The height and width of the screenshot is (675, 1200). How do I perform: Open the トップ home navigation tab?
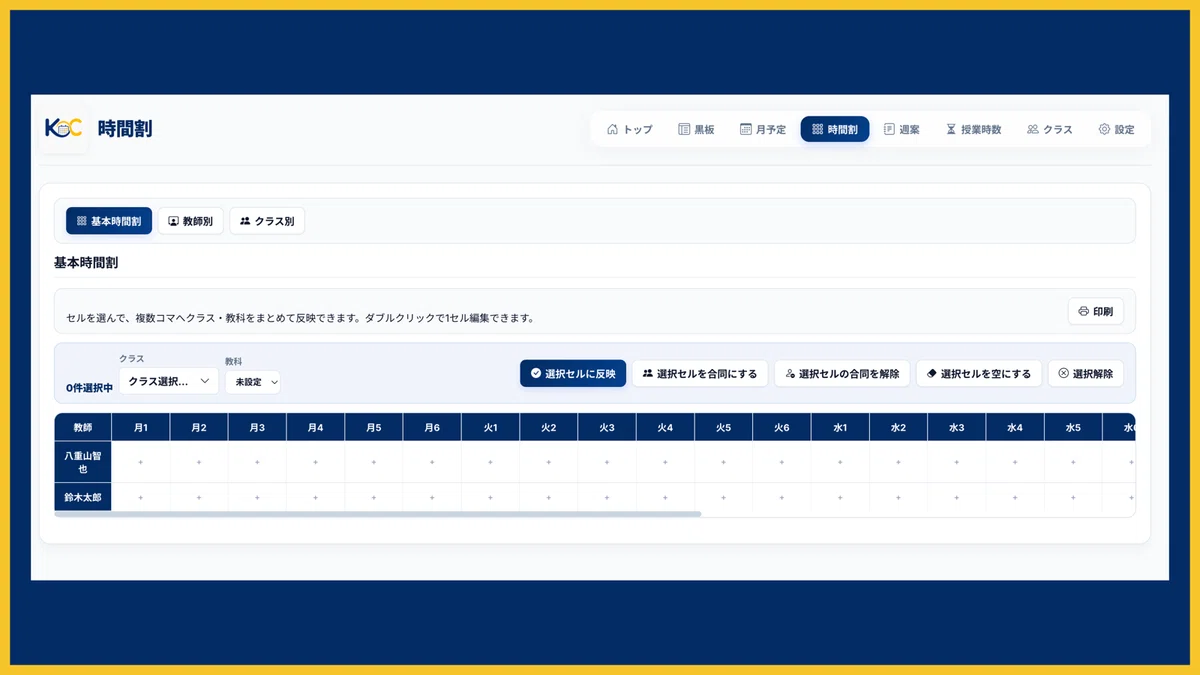click(629, 129)
